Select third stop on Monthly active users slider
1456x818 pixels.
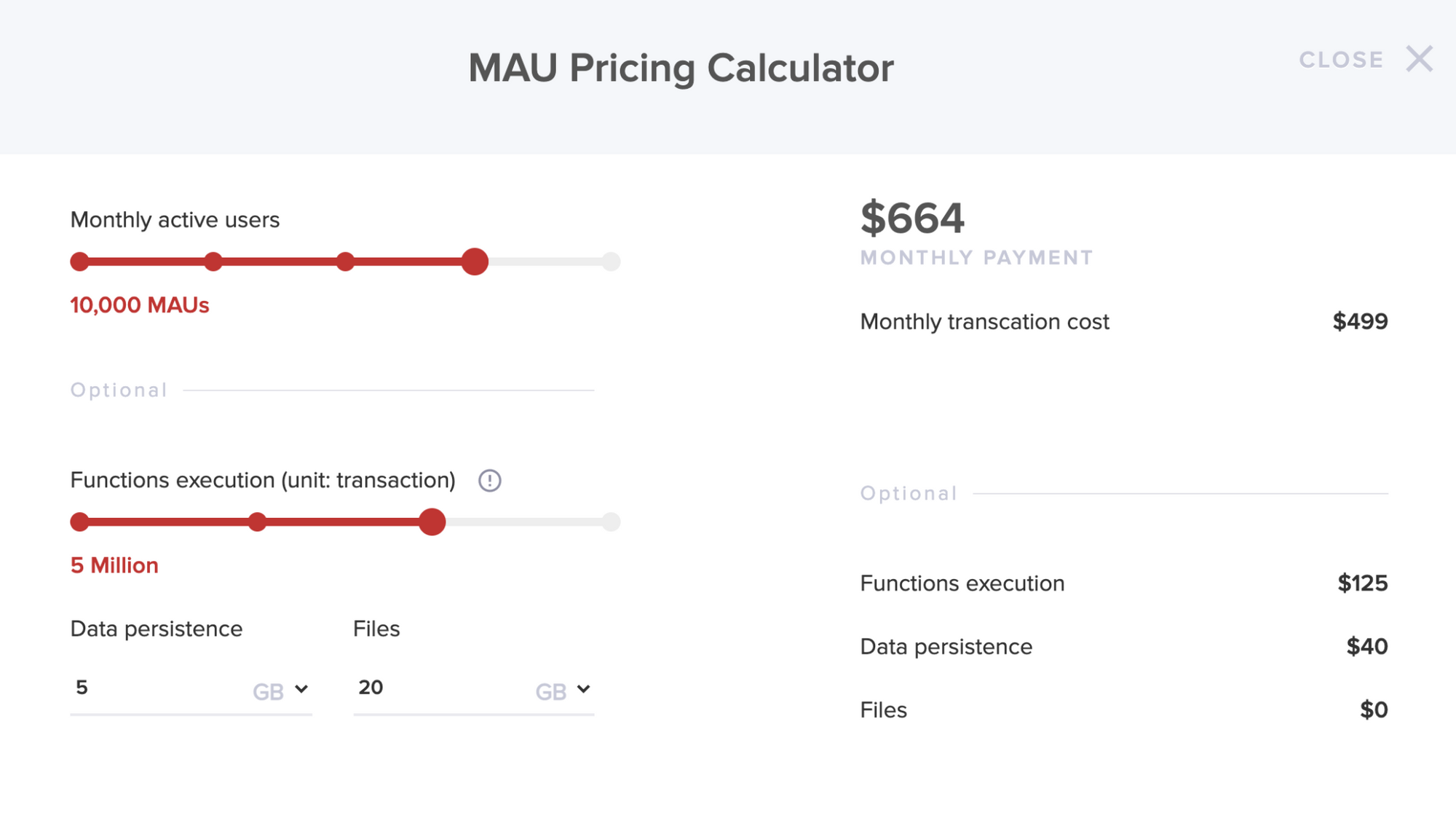[x=345, y=261]
